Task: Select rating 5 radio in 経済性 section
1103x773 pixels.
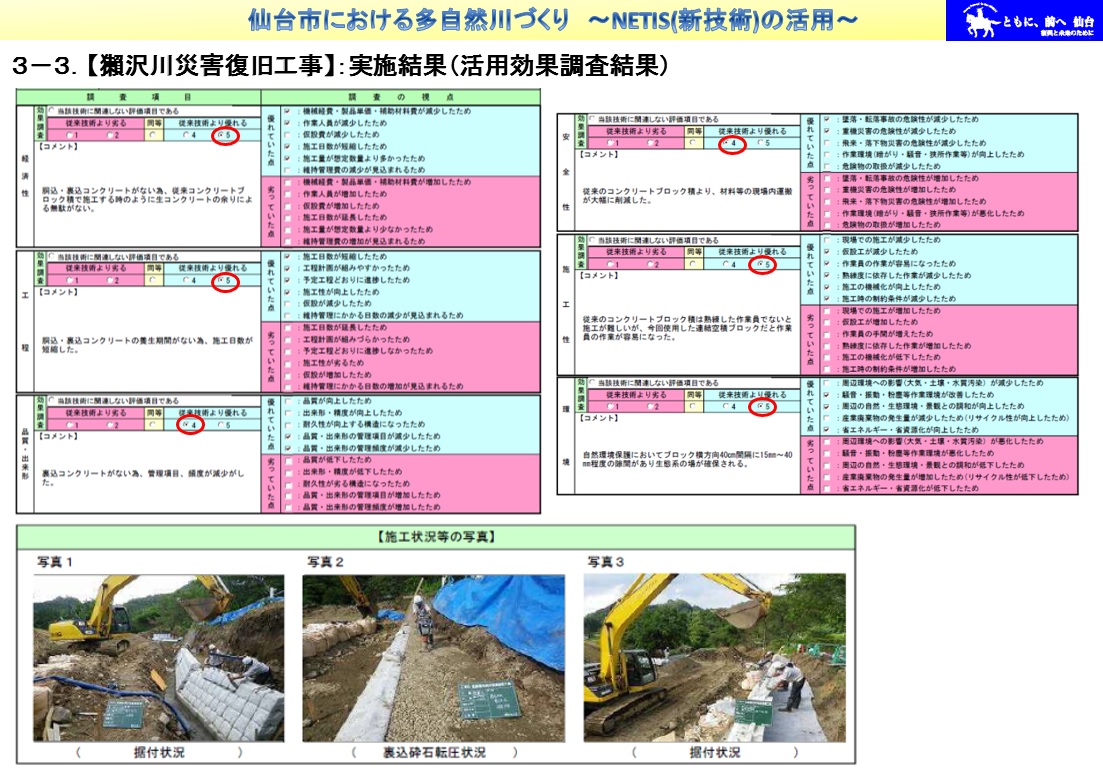Action: tap(220, 135)
